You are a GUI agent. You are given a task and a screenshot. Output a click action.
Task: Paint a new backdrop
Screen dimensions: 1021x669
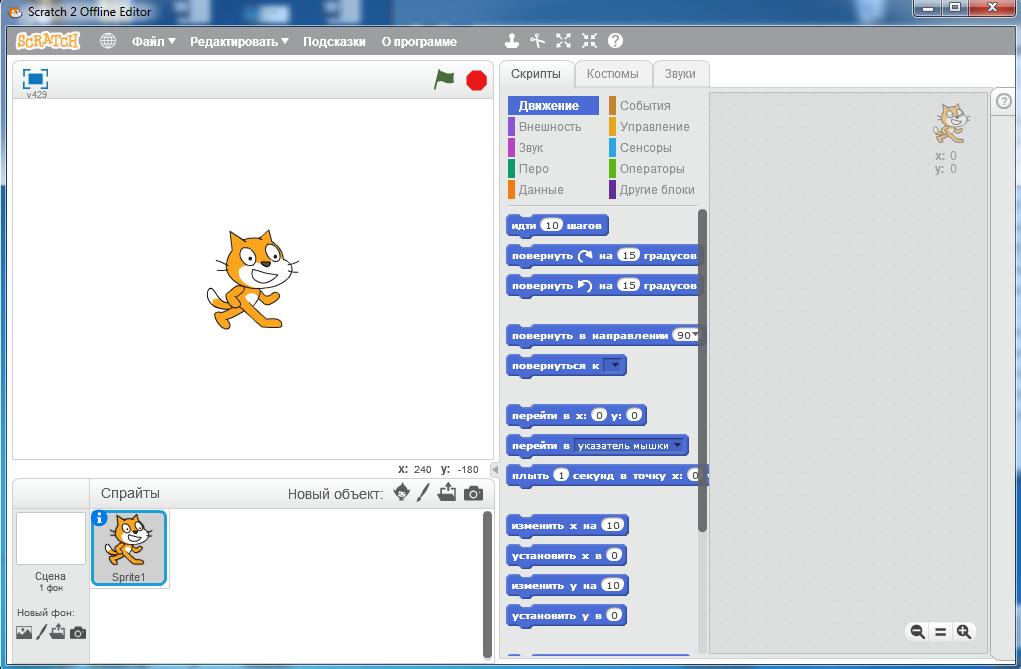pos(41,632)
